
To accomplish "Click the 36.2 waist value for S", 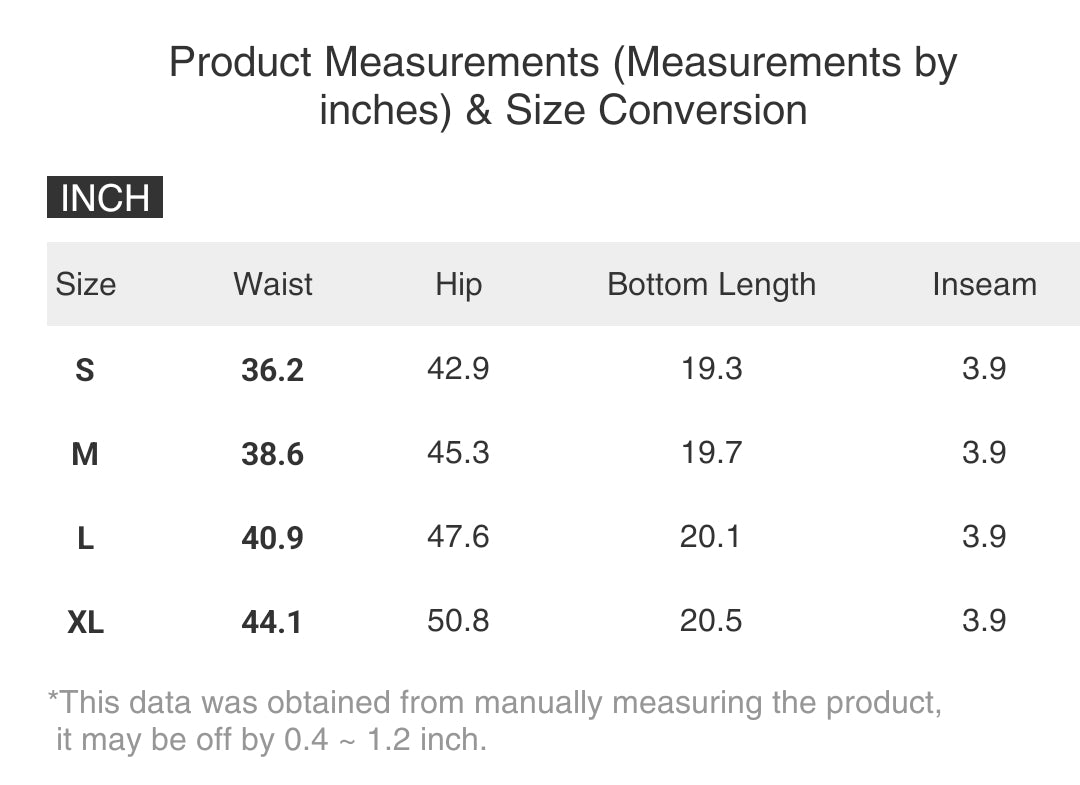I will [x=272, y=371].
